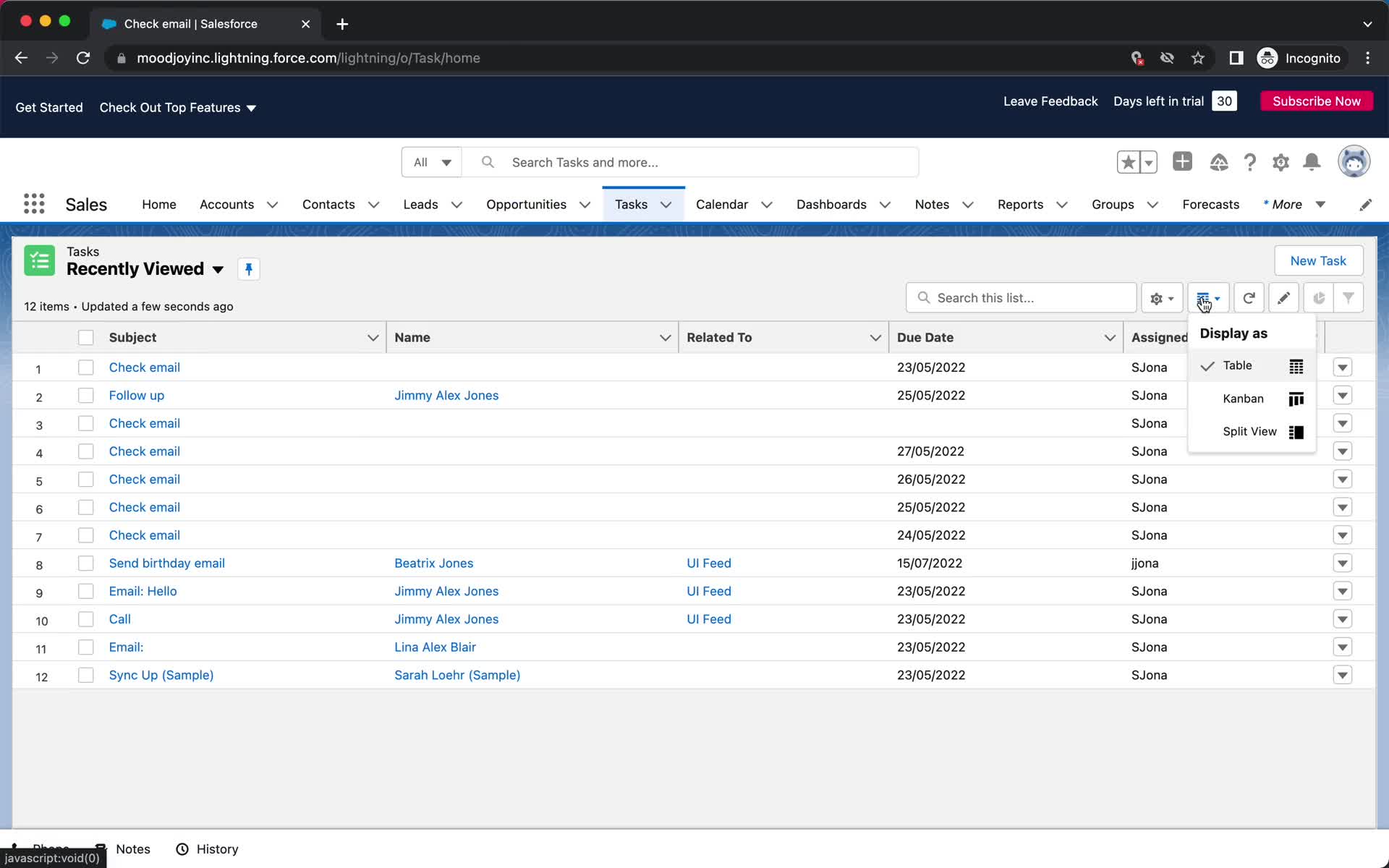This screenshot has width=1389, height=868.
Task: Click the browser address bar URL
Action: tap(309, 58)
